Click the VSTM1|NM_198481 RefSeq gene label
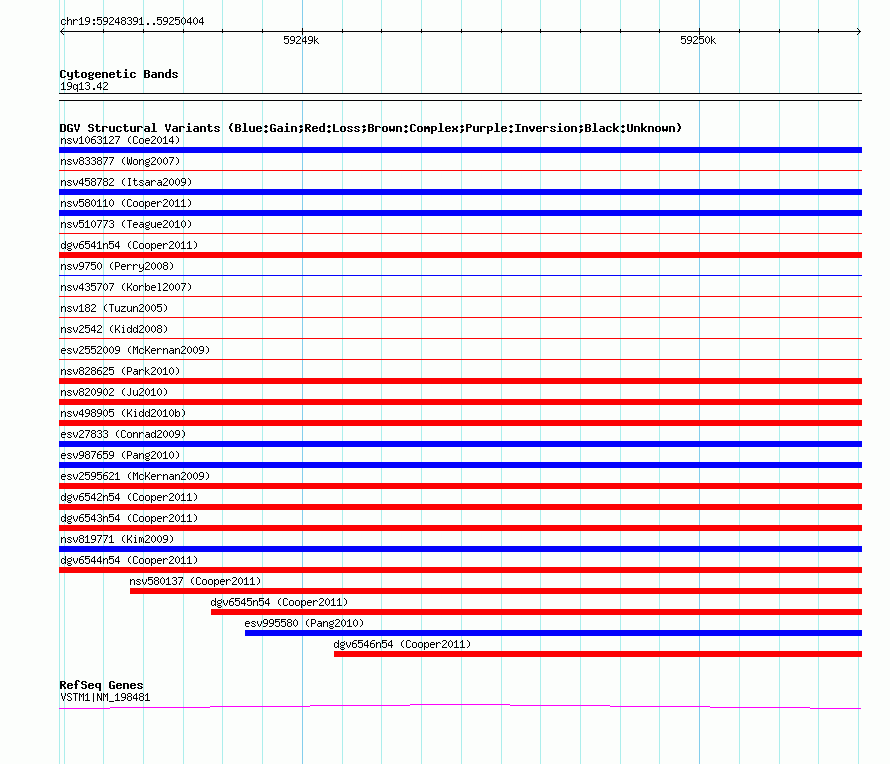Image resolution: width=890 pixels, height=764 pixels. click(105, 697)
